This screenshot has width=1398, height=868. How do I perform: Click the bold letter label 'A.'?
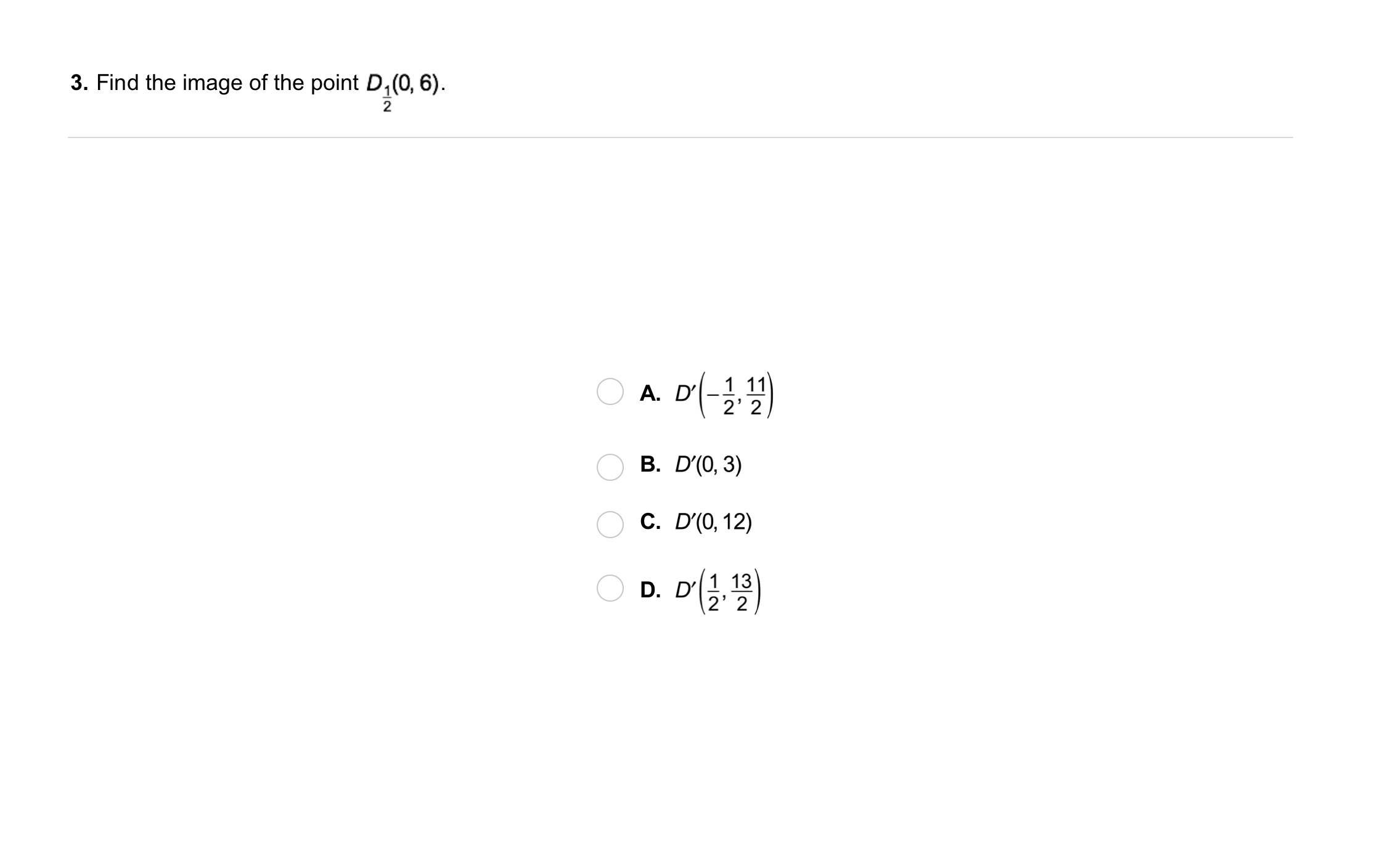tap(650, 393)
